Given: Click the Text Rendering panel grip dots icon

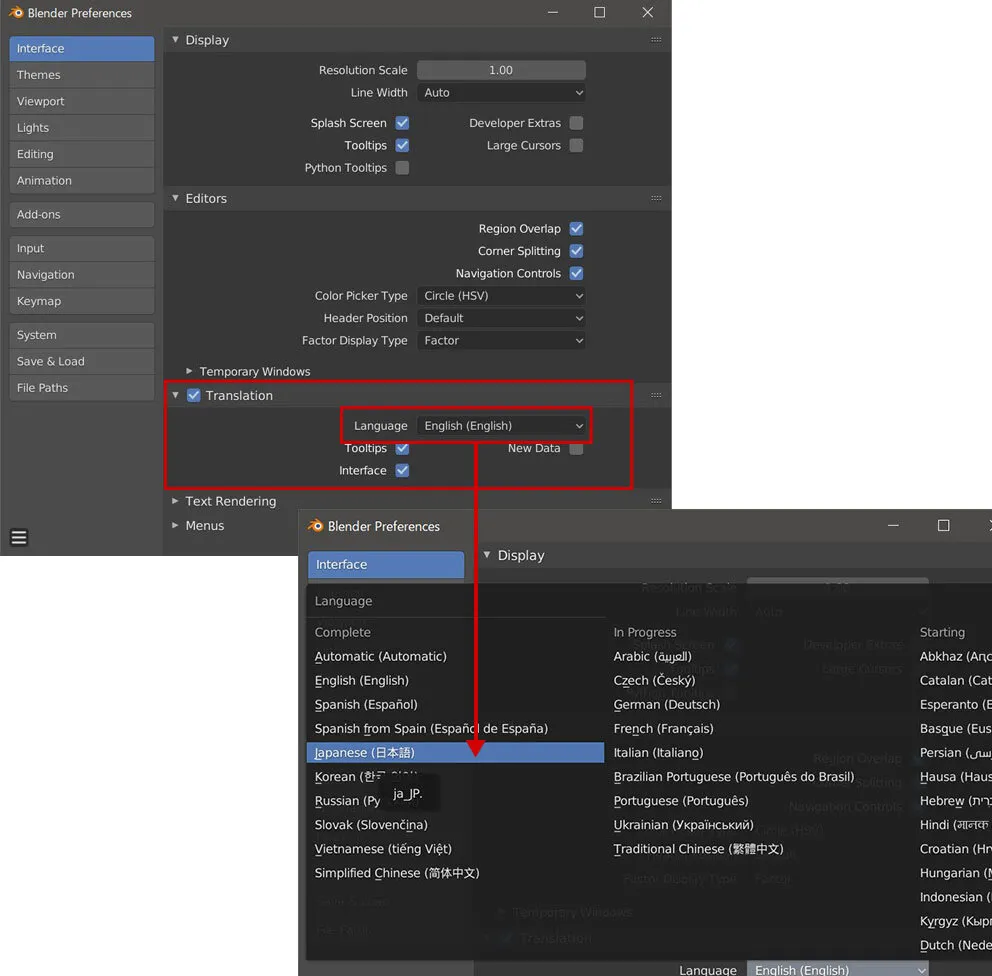Looking at the screenshot, I should (656, 501).
